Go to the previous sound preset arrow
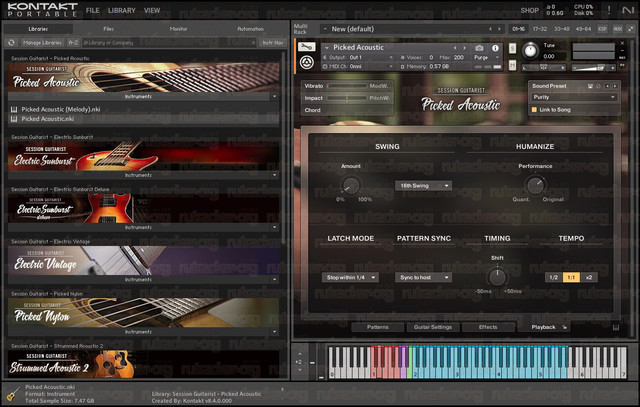Screen dimensions: 640x407 click(607, 86)
